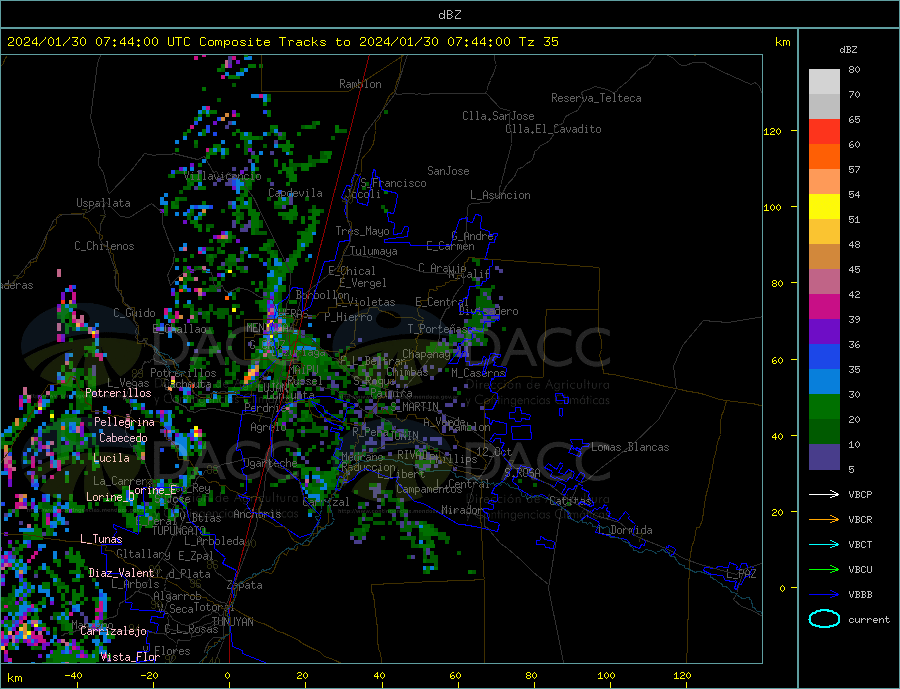
Task: Click the L_PAZ map label
Action: (x=741, y=574)
